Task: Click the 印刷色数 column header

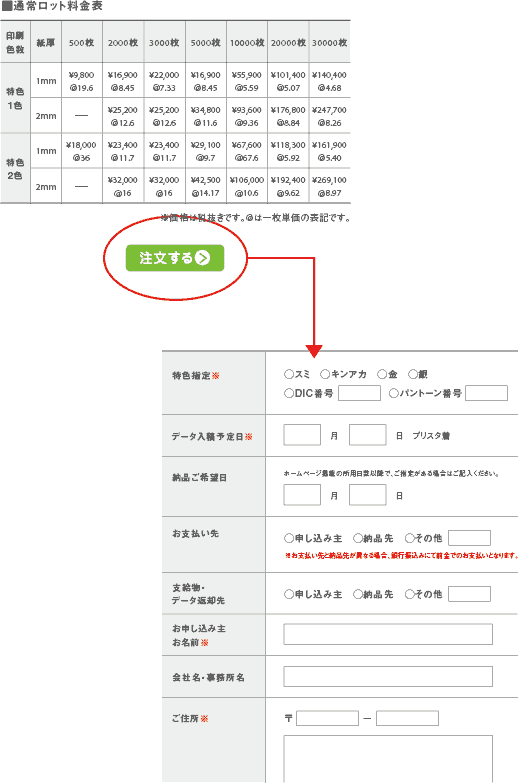Action: pos(15,42)
